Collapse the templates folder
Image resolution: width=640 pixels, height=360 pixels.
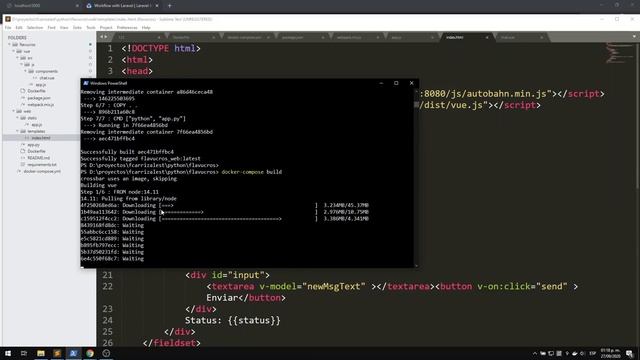[x=18, y=131]
